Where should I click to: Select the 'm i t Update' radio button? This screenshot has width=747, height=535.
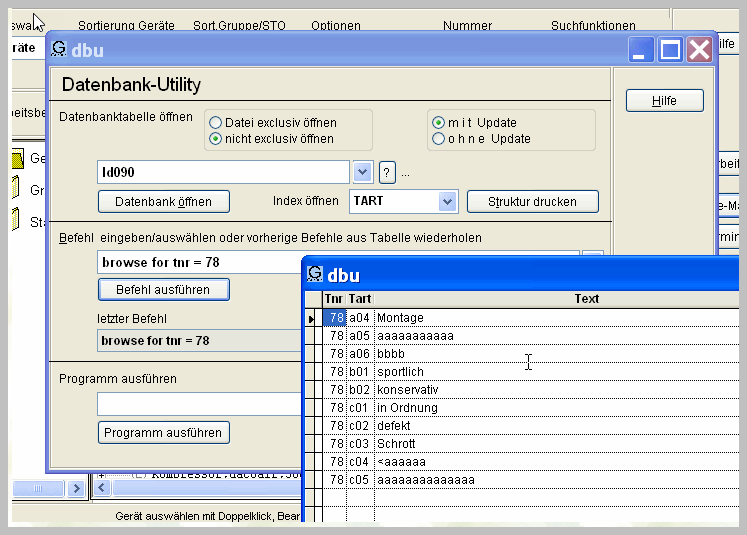[439, 123]
